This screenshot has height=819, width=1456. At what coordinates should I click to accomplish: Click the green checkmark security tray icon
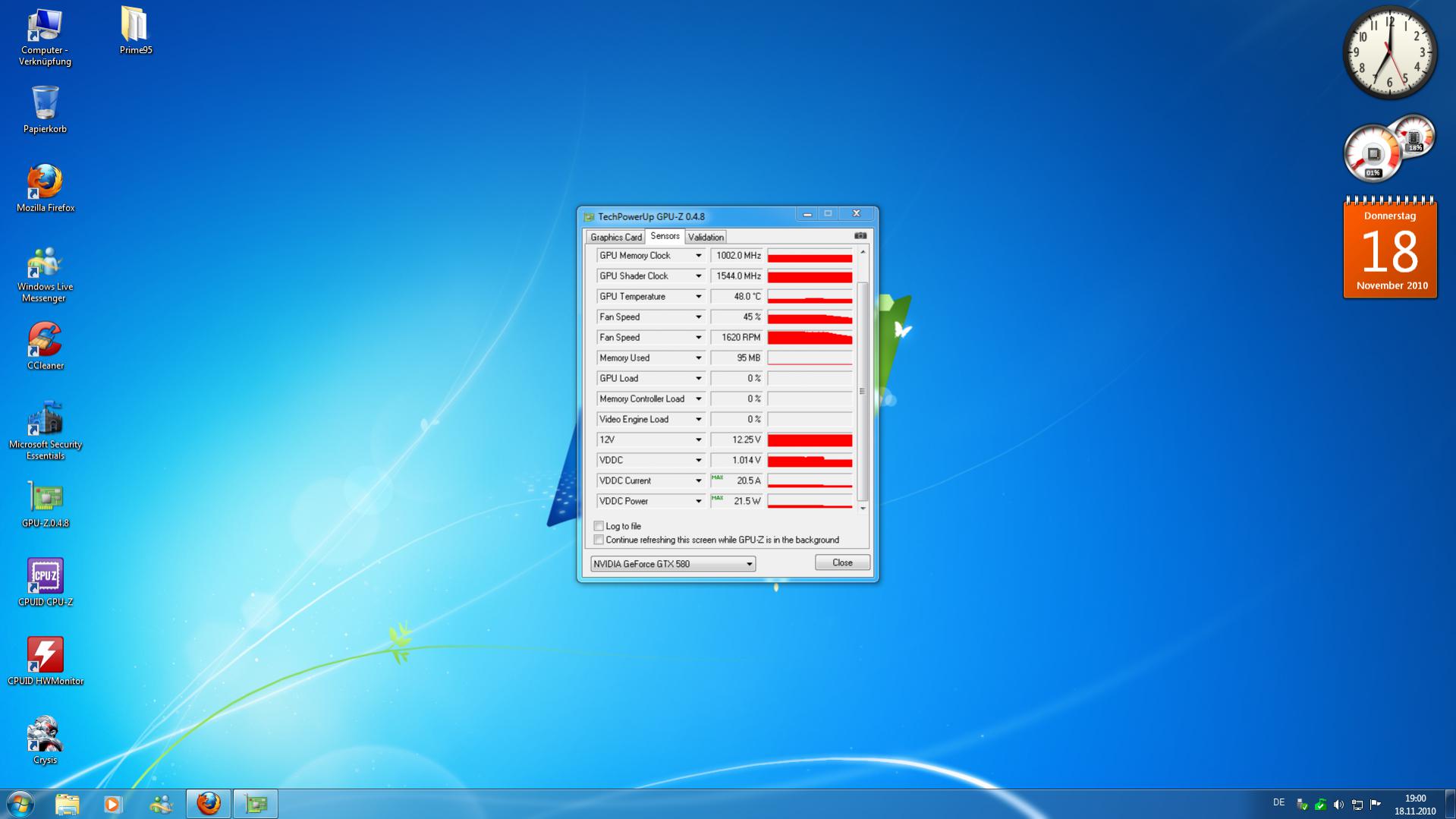pyautogui.click(x=1320, y=805)
